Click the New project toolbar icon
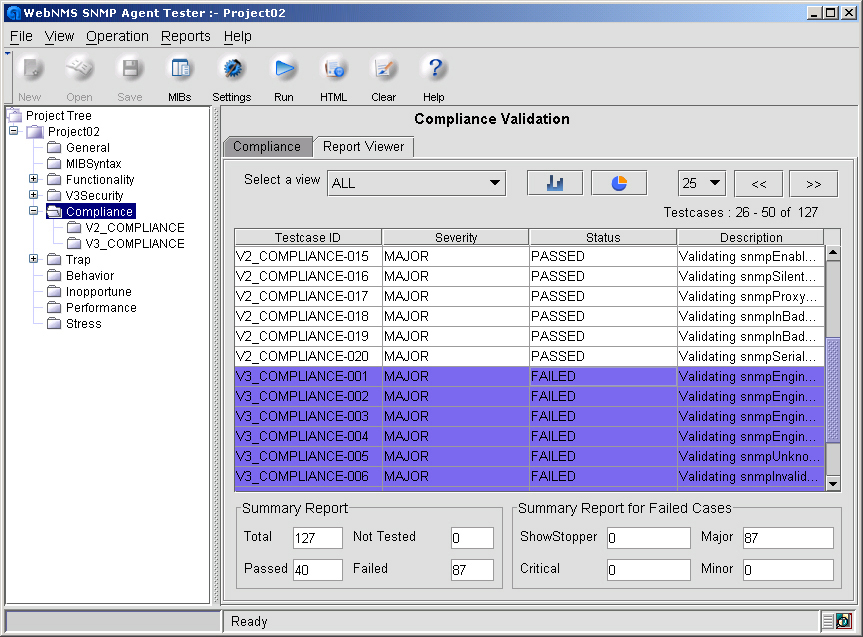This screenshot has width=863, height=637. tap(30, 69)
